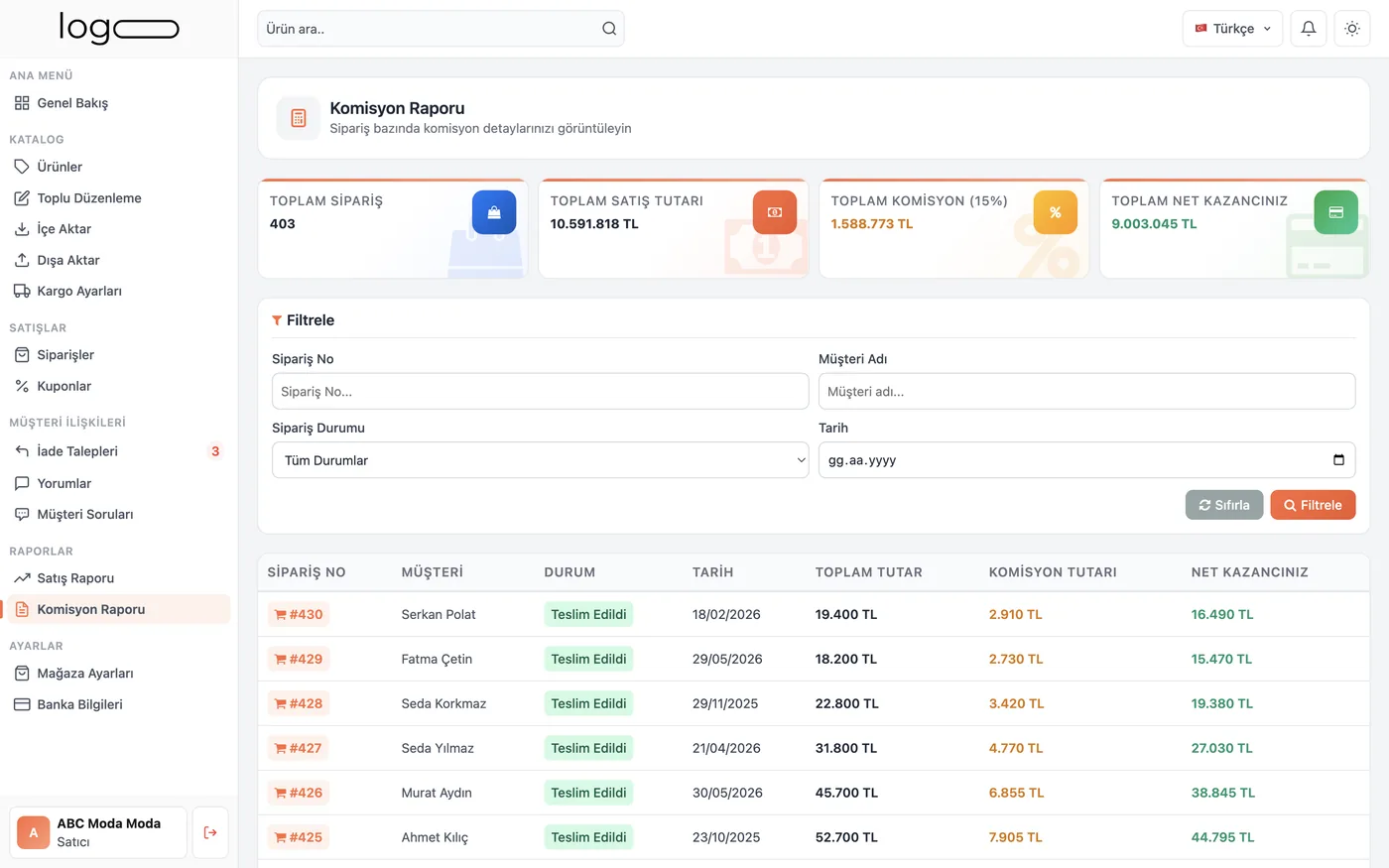Open the Türkçe language dropdown
This screenshot has height=868, width=1389.
click(x=1232, y=29)
